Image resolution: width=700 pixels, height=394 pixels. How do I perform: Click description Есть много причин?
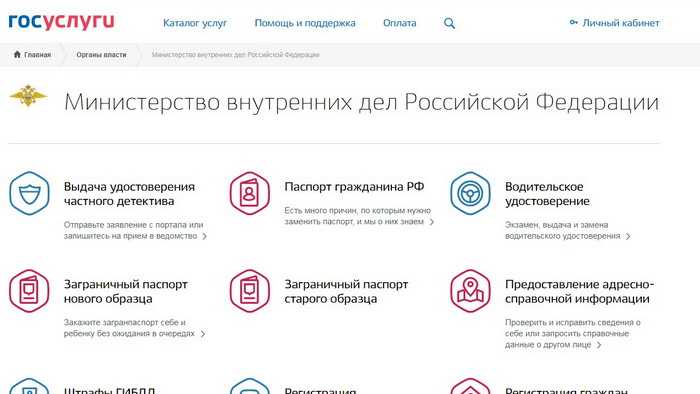[358, 216]
